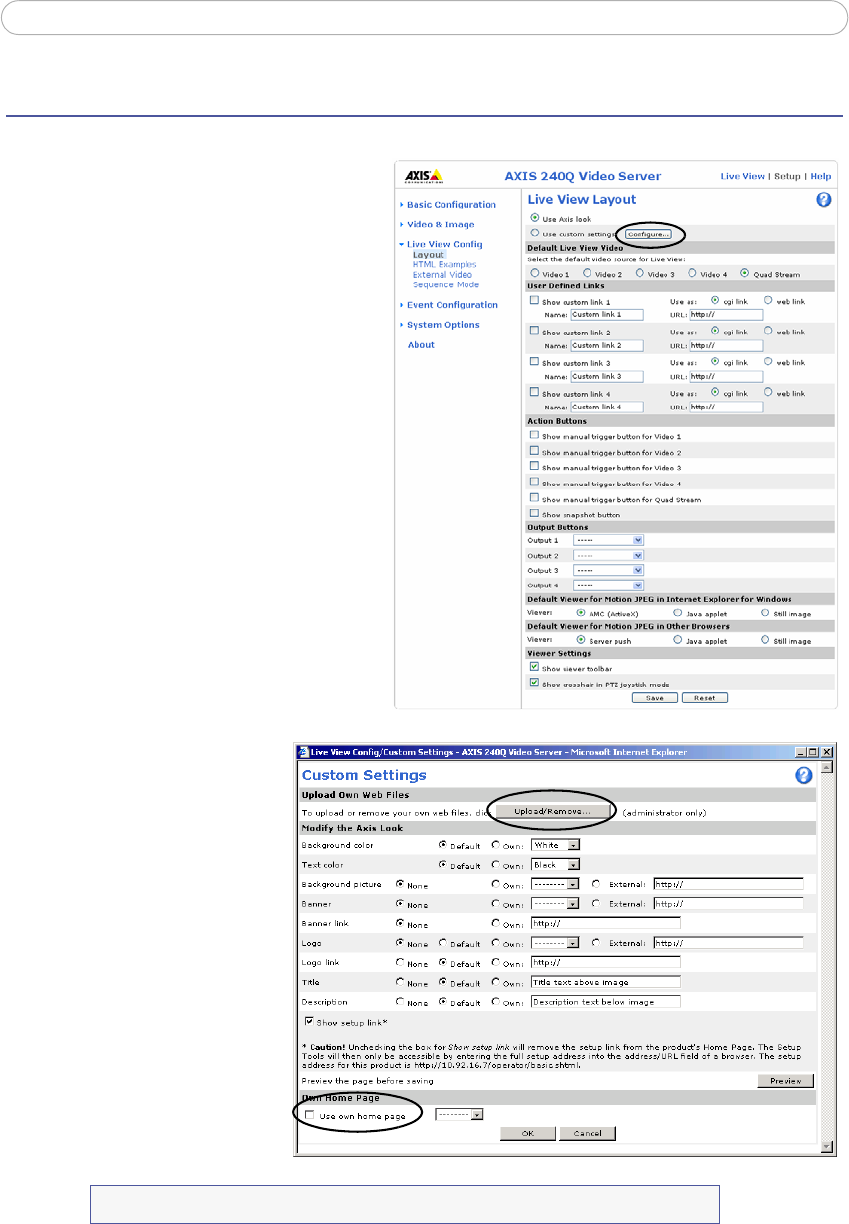
Task: Expand Basic Configuration menu
Action: 451,205
